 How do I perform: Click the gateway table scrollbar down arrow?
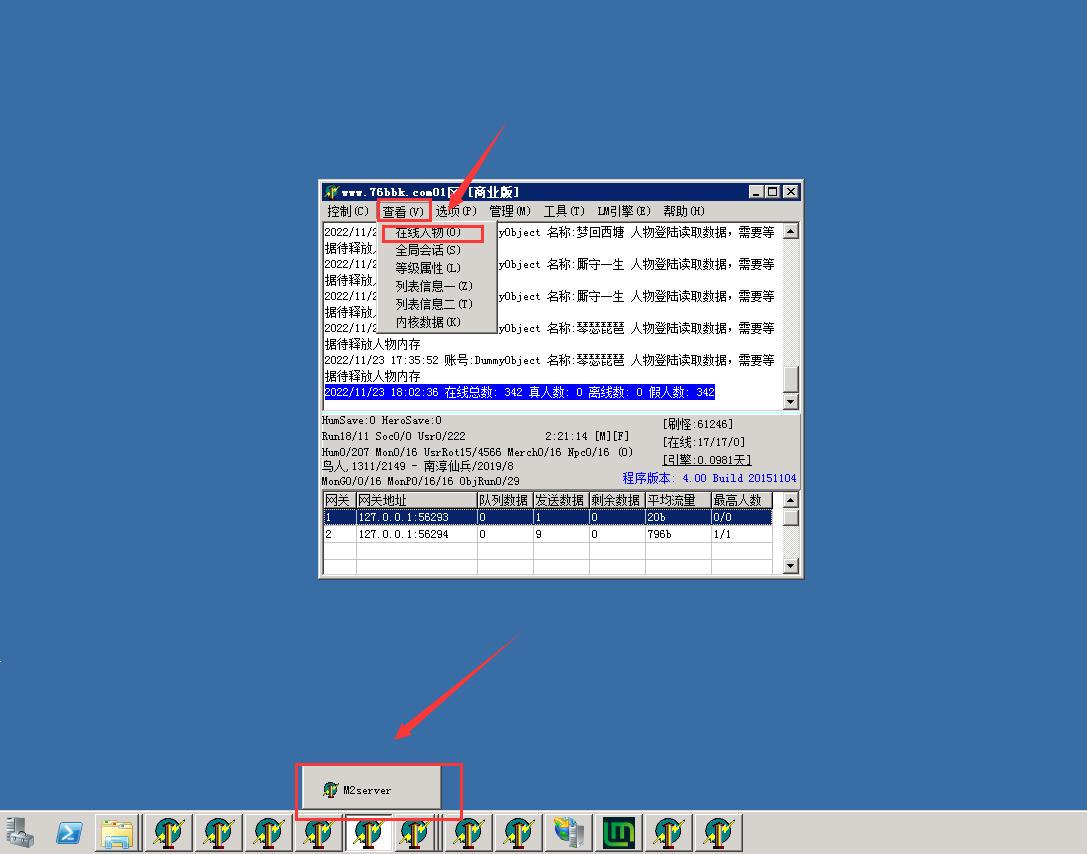point(790,566)
